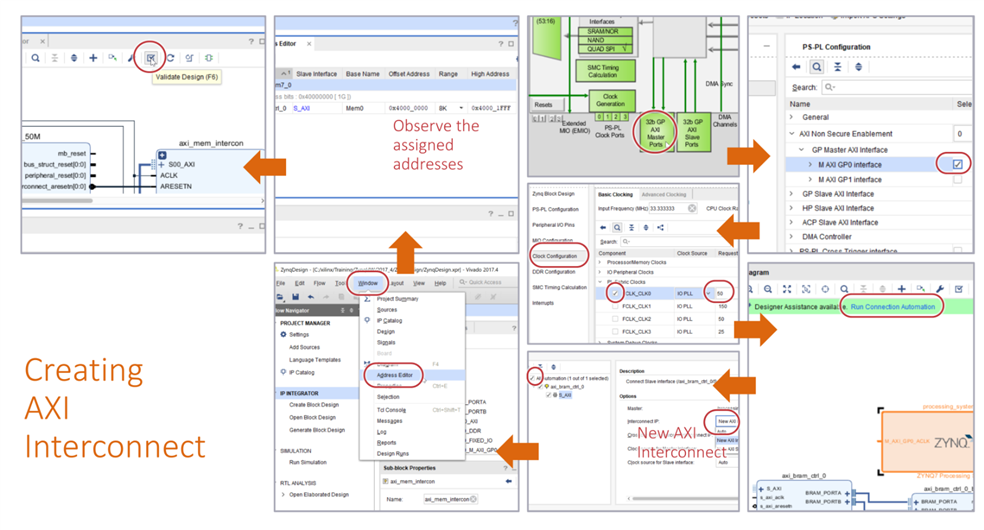The height and width of the screenshot is (530, 984).
Task: Click search icon in Clock Configuration toolbar
Action: 618,228
